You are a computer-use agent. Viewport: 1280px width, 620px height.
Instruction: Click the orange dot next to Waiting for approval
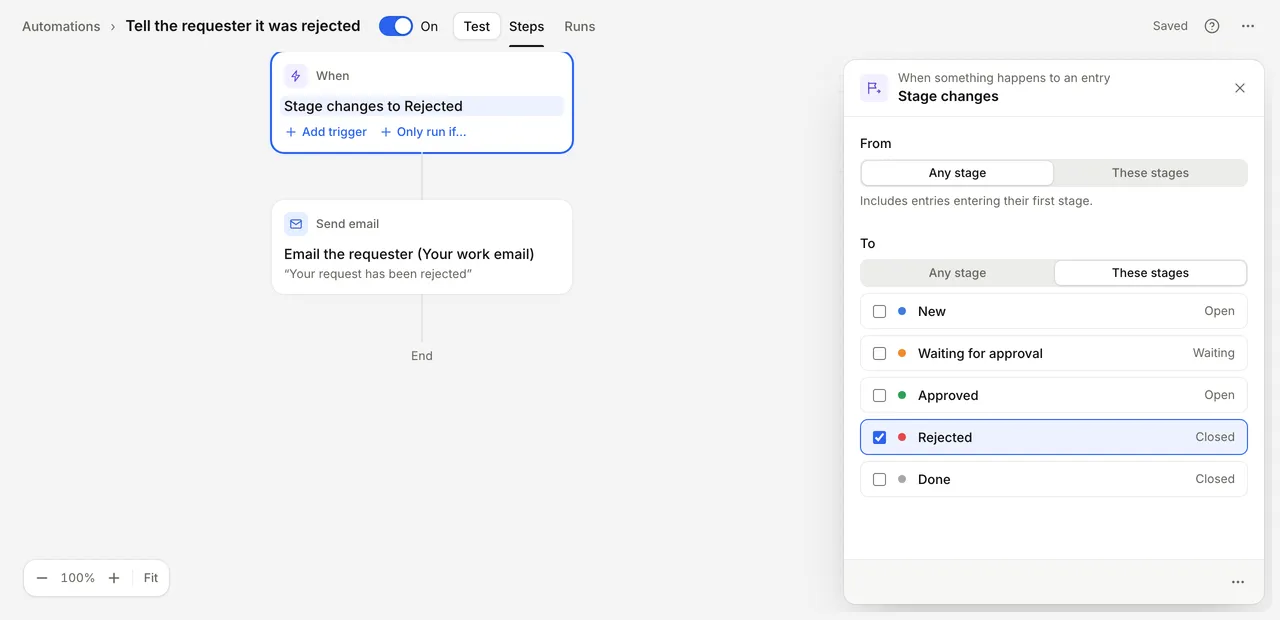(902, 353)
